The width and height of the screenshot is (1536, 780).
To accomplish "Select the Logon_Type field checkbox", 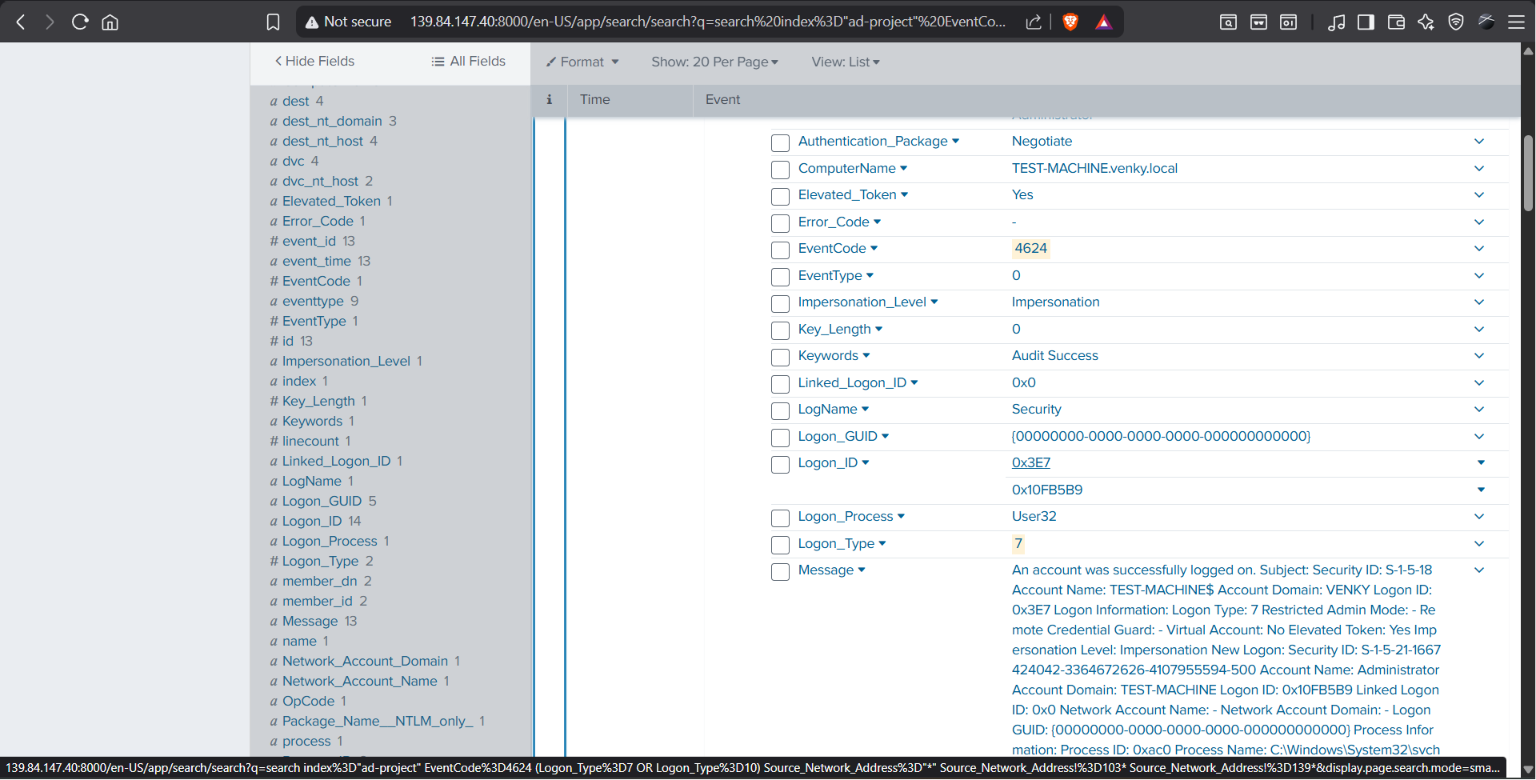I will 780,545.
